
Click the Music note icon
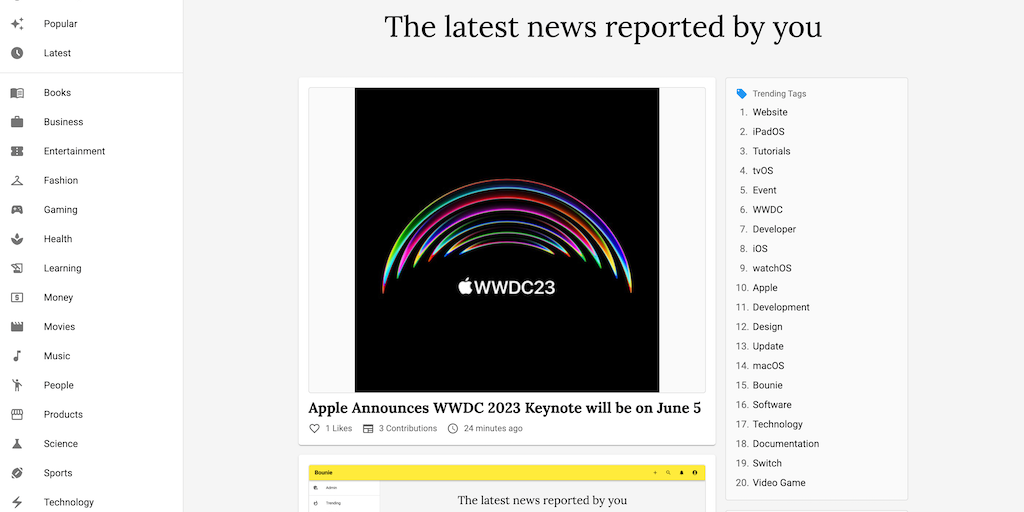(x=17, y=356)
